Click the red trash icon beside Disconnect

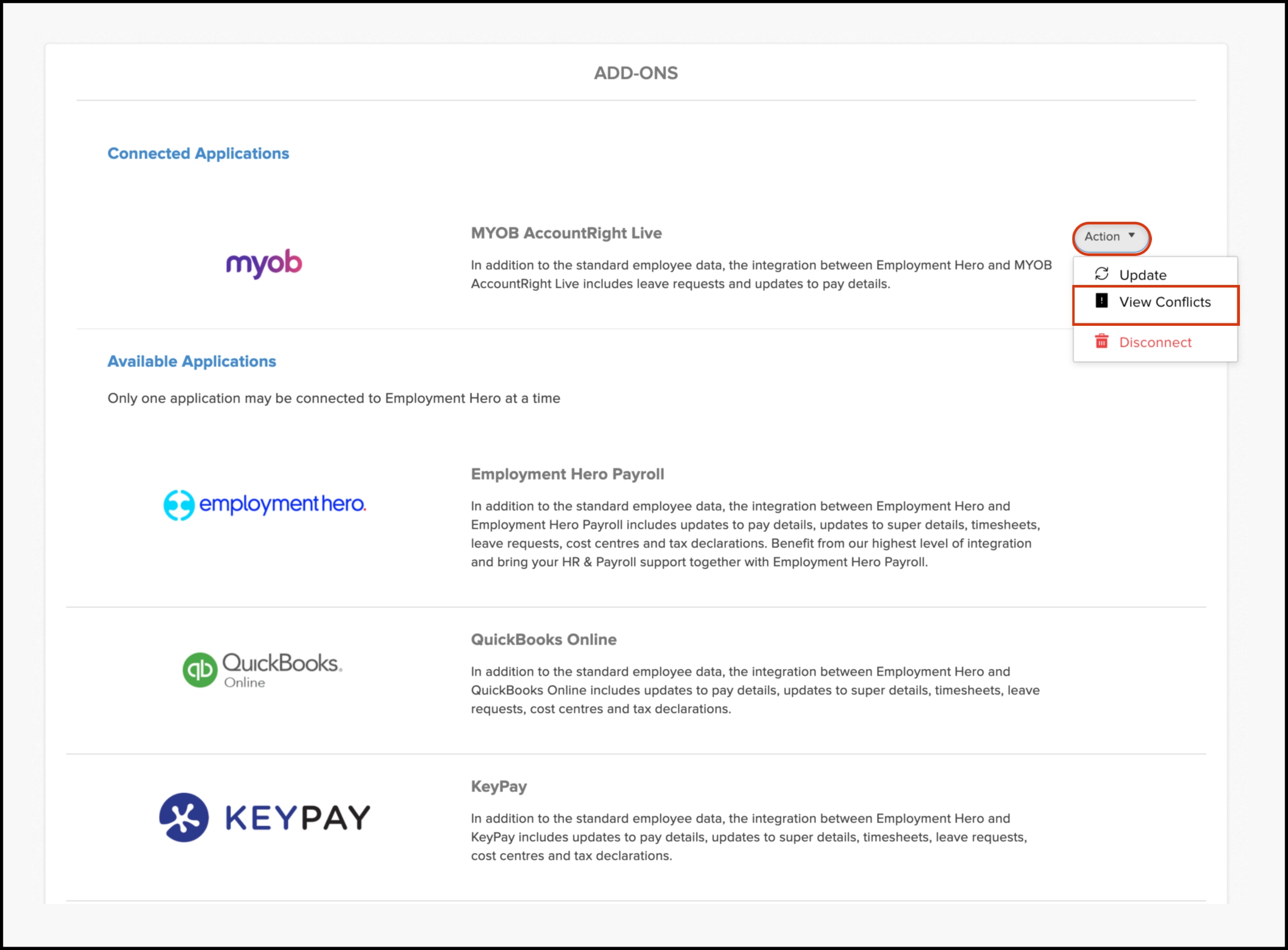tap(1101, 342)
